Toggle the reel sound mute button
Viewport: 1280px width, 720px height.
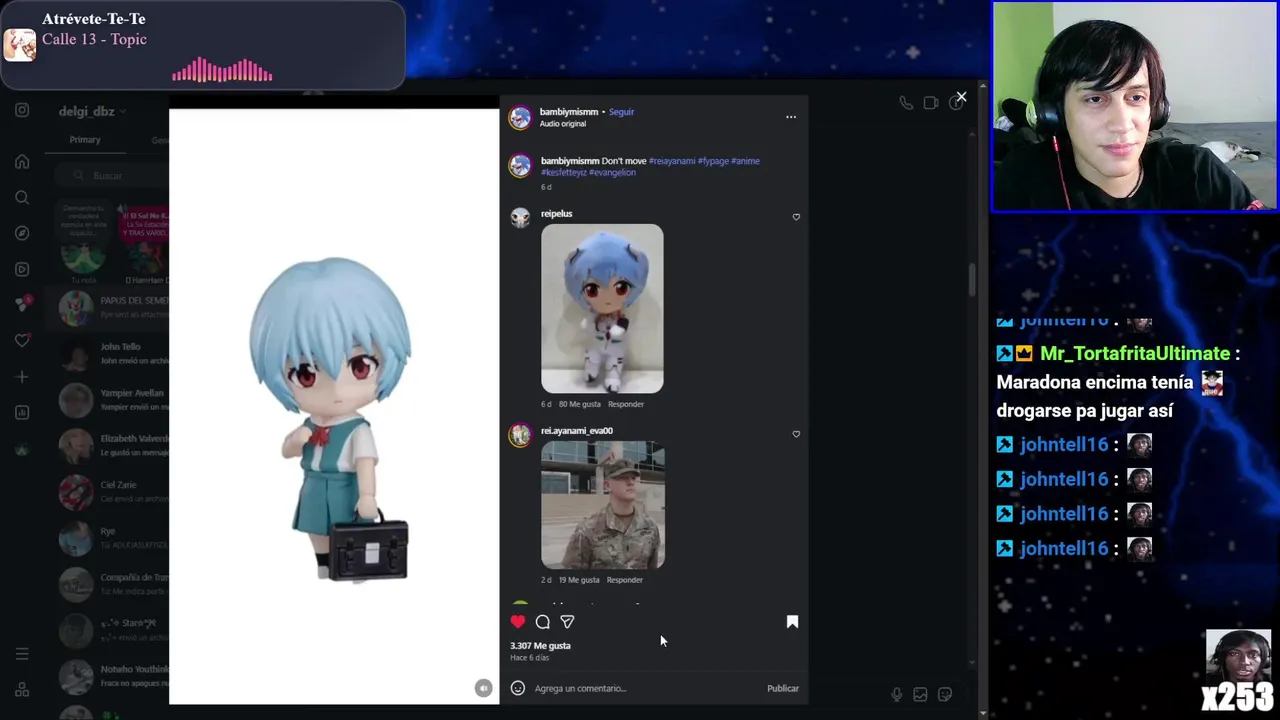[483, 688]
